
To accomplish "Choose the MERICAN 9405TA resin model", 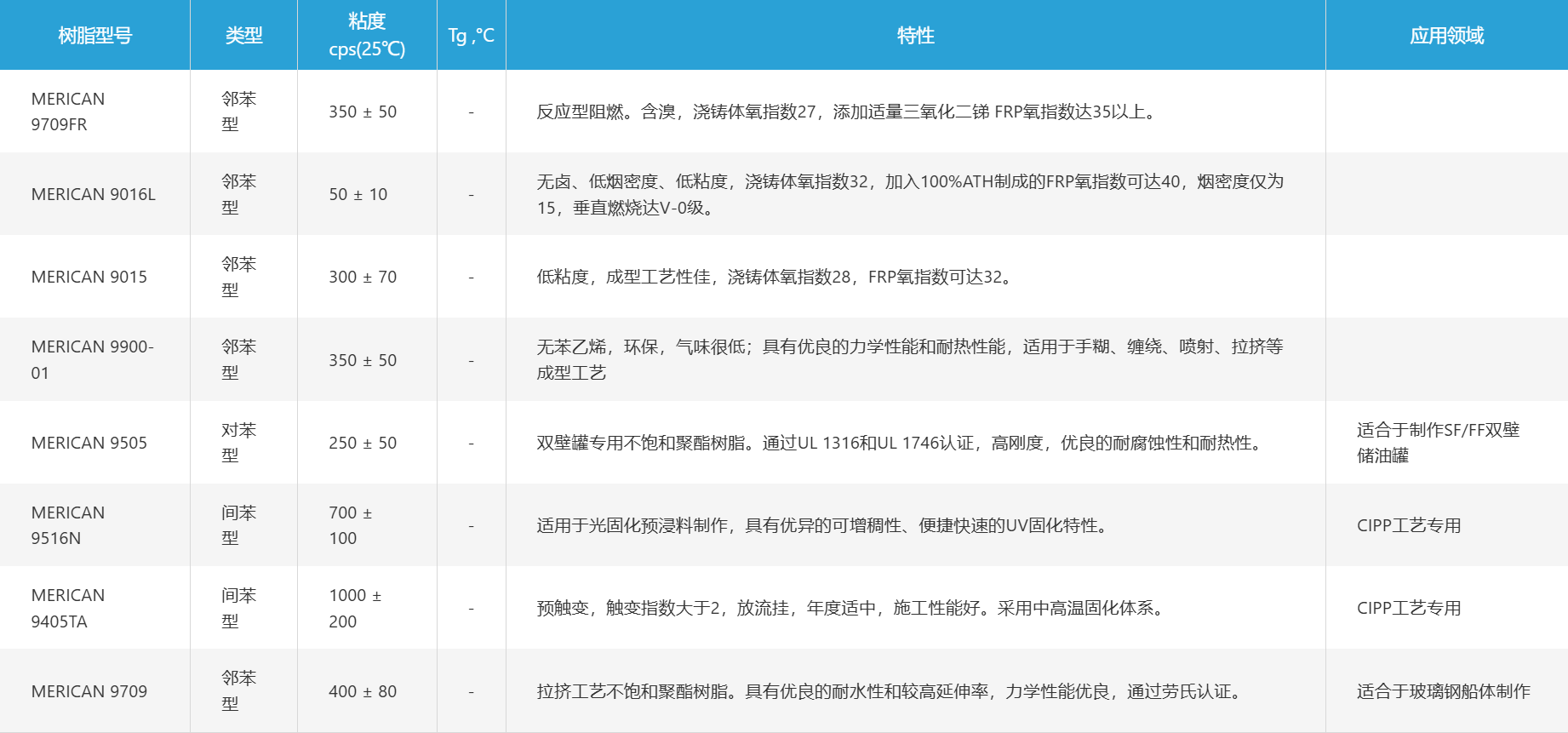I will 68,608.
